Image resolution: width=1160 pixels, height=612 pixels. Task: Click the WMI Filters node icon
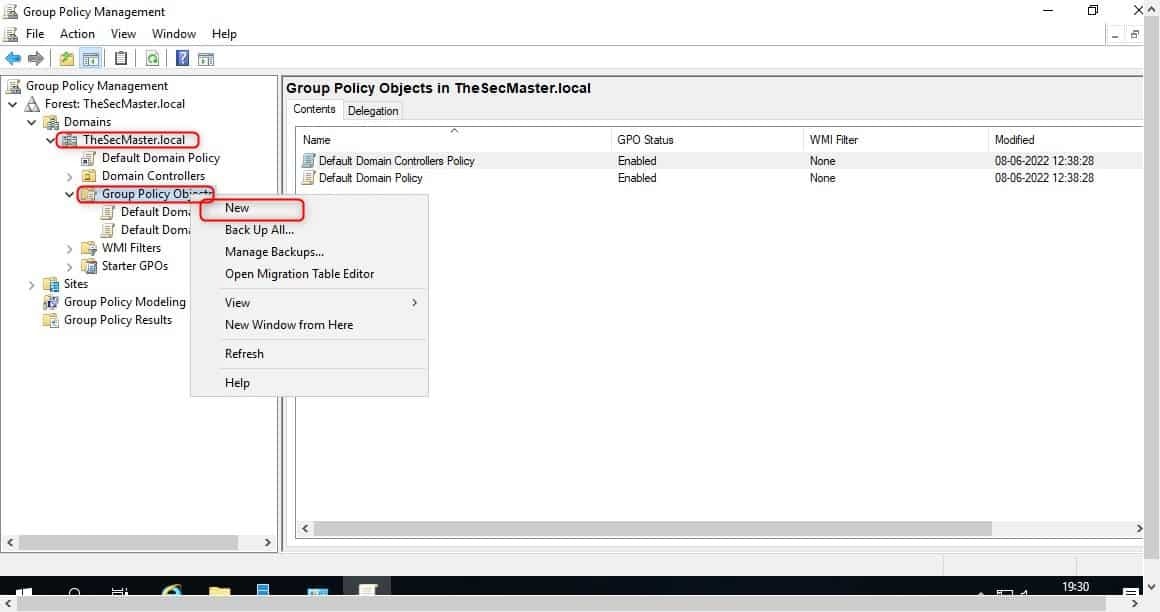coord(89,248)
